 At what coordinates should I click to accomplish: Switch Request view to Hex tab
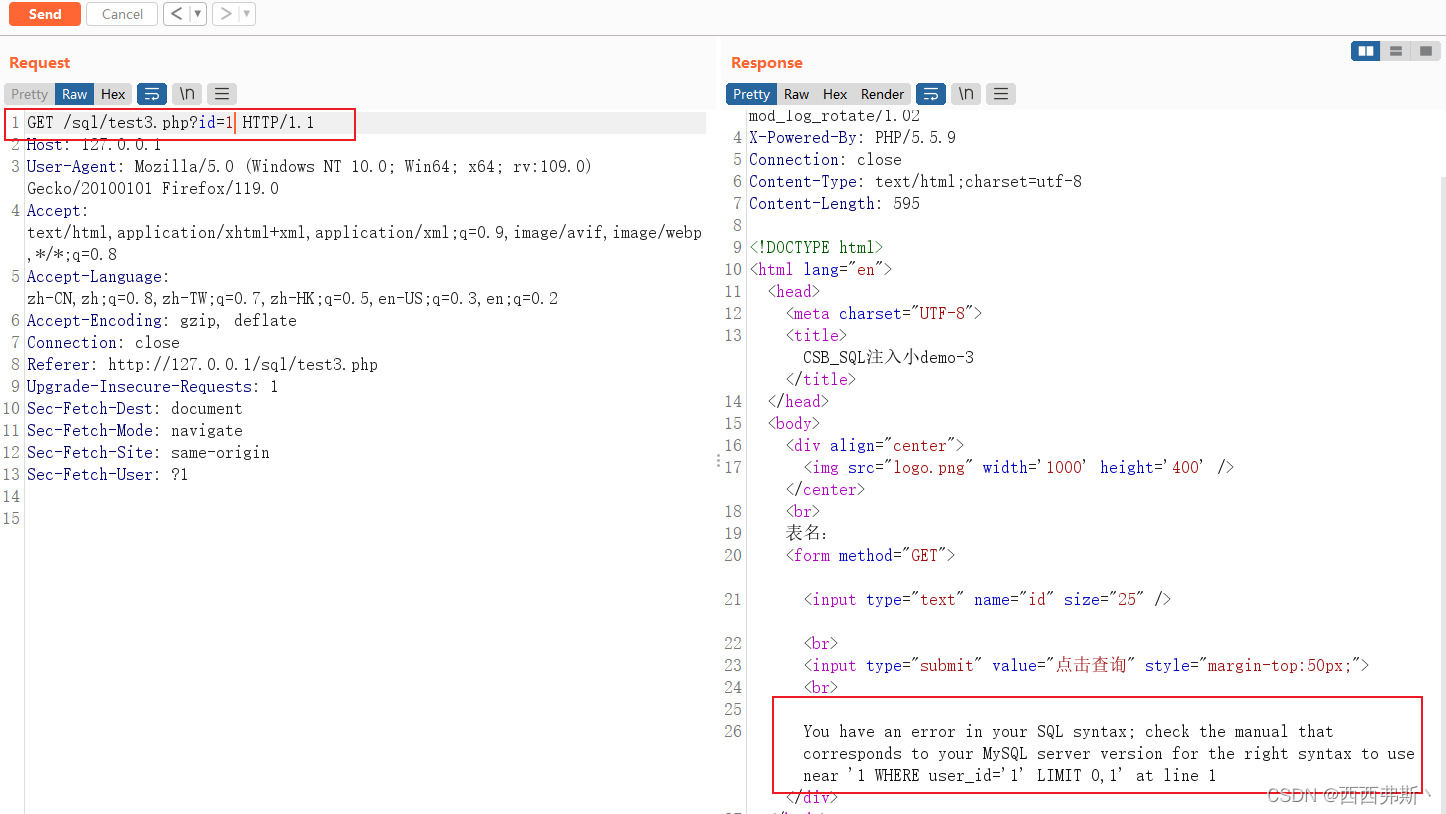113,94
